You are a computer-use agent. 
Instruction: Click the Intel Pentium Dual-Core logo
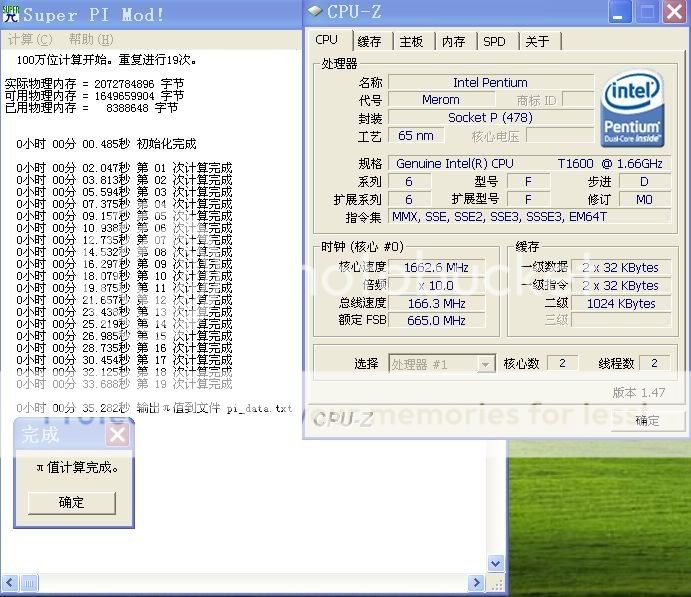[632, 108]
